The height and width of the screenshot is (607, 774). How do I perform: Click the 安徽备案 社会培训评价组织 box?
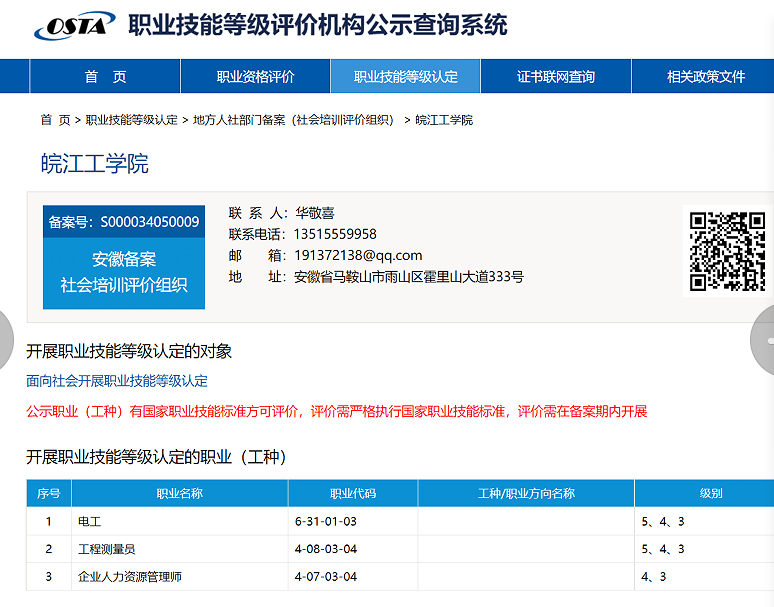tap(124, 272)
